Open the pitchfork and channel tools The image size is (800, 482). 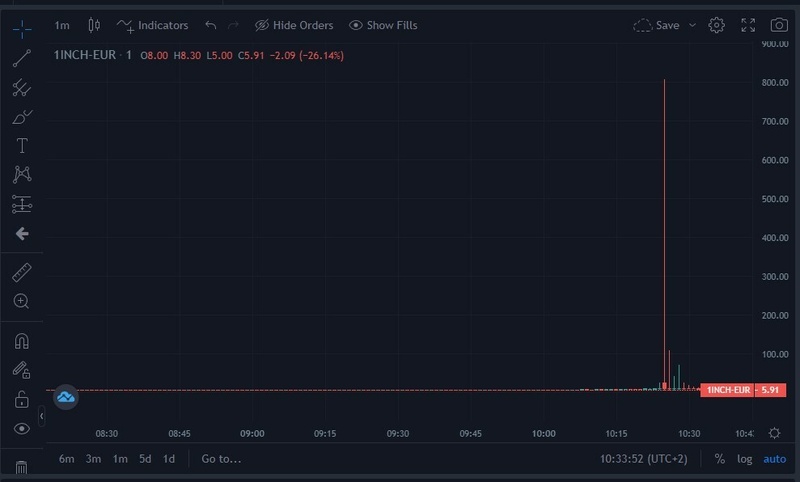coord(22,87)
